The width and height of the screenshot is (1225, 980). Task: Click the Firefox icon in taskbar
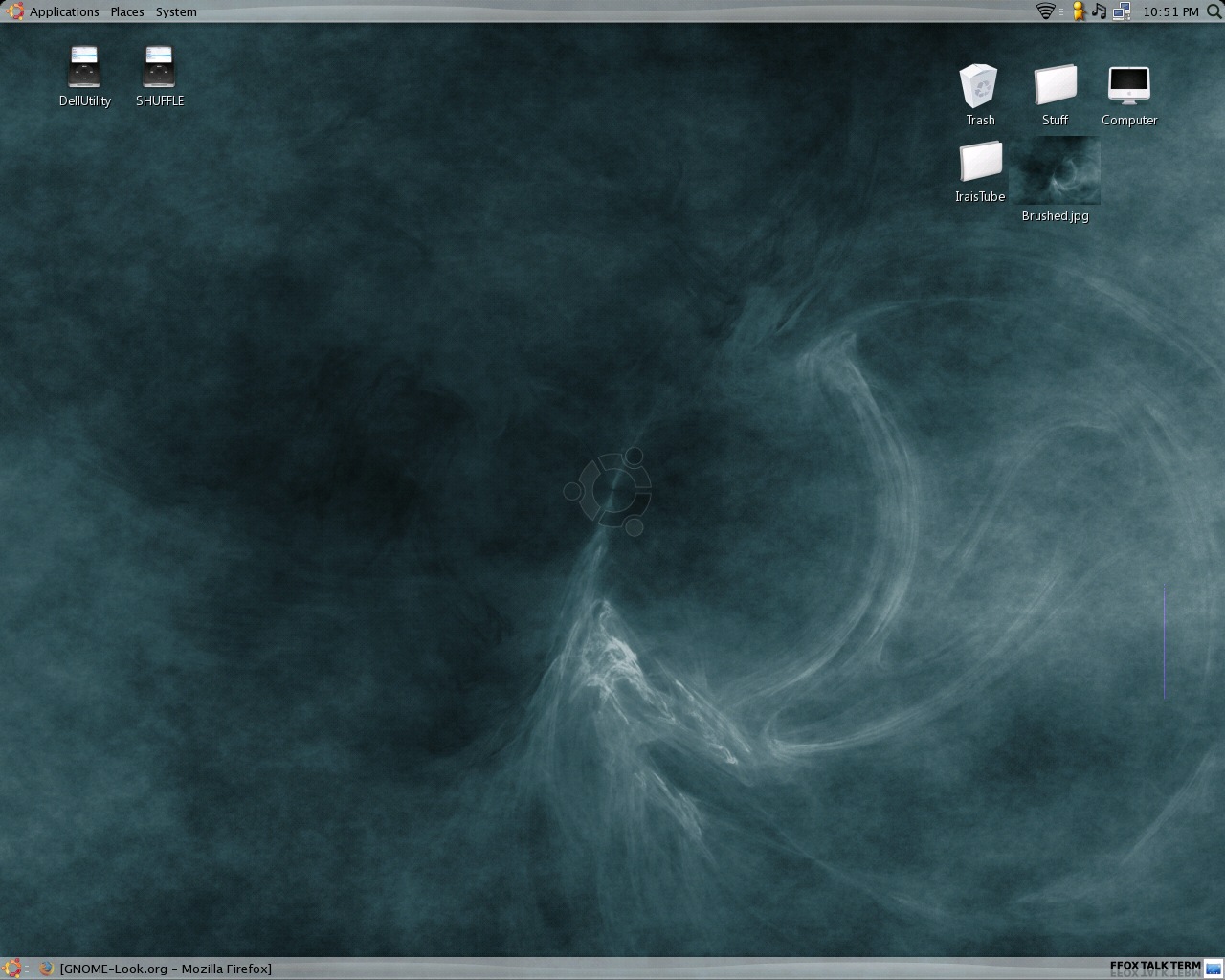point(46,969)
